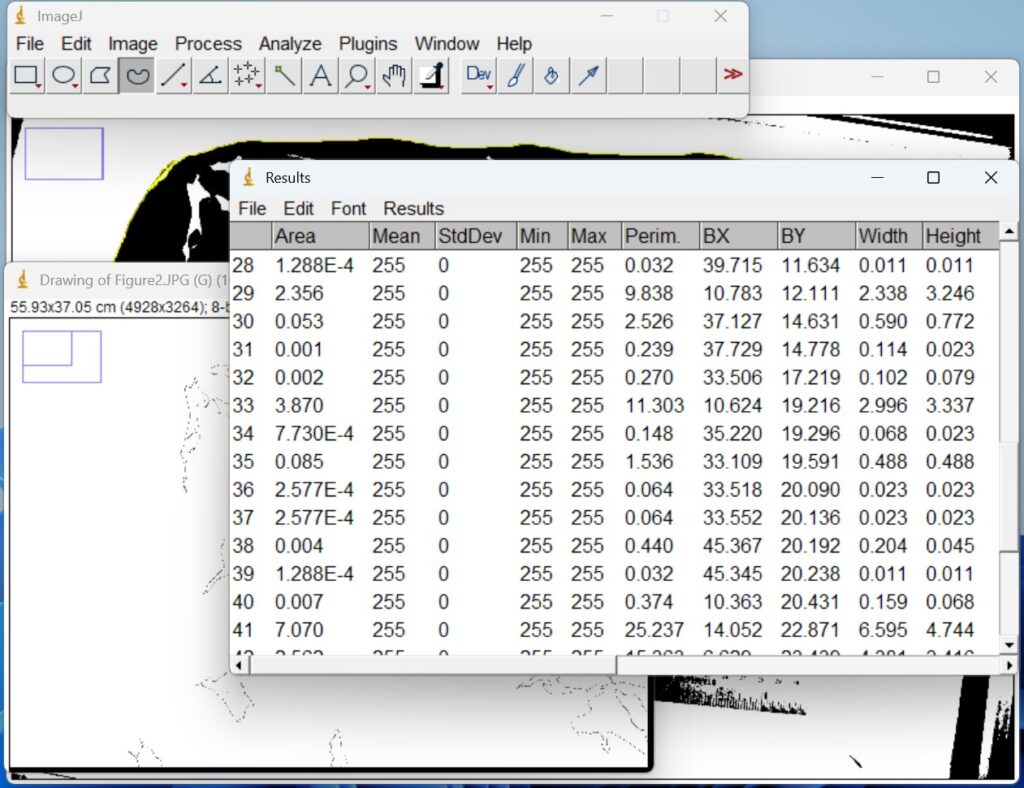Select the Oval selection tool
Image resolution: width=1024 pixels, height=788 pixels.
(x=64, y=74)
